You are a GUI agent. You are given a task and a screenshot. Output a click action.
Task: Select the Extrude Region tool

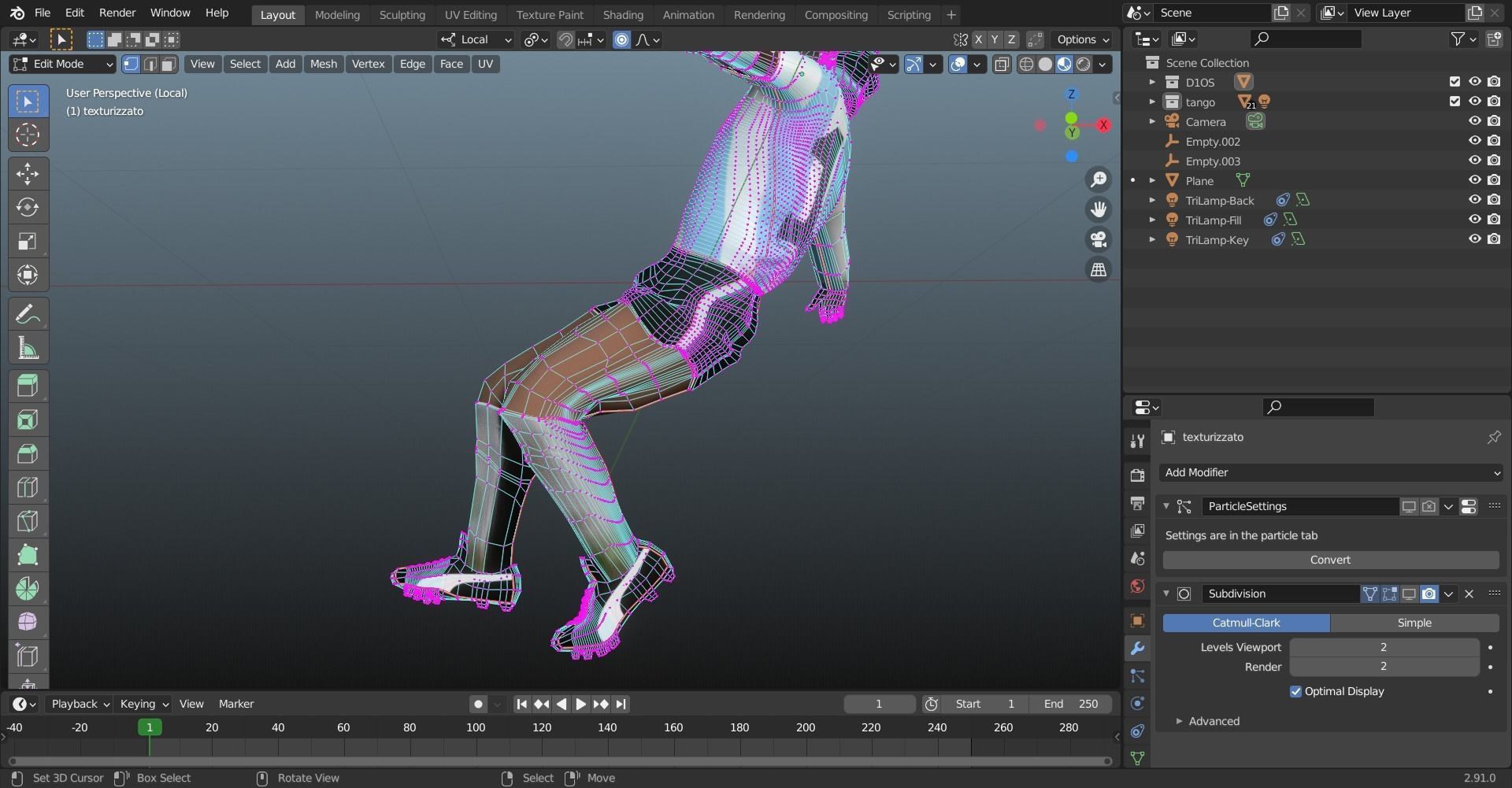click(x=28, y=387)
